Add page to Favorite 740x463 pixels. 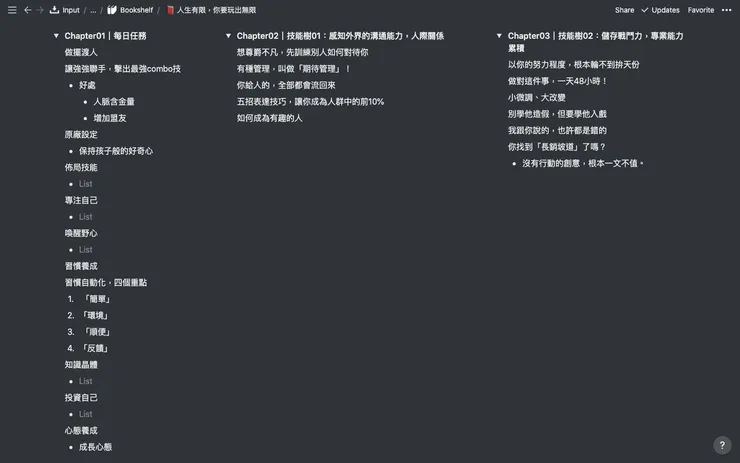(700, 10)
